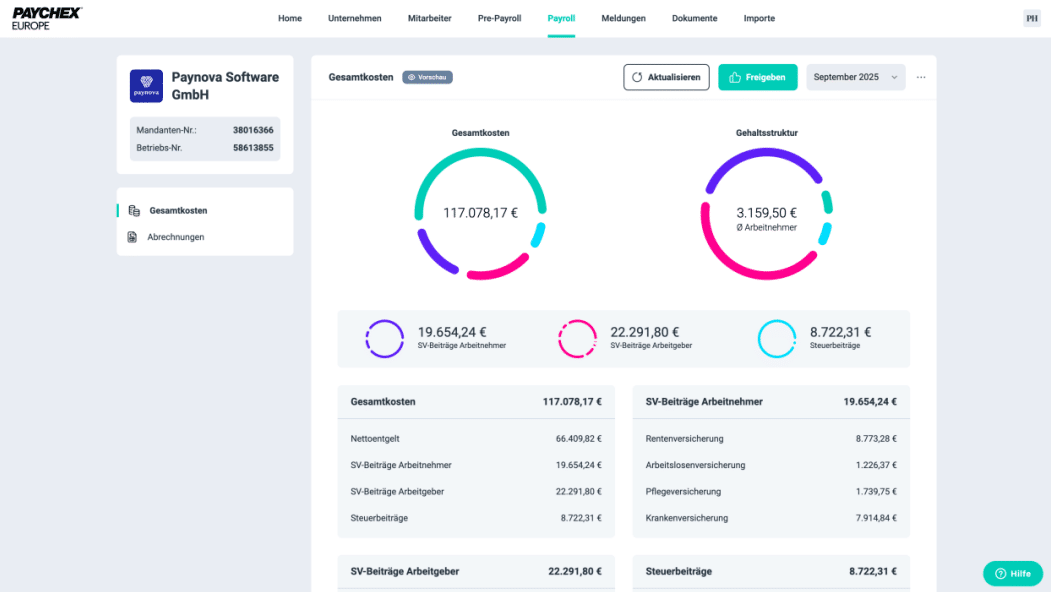This screenshot has width=1051, height=592.
Task: Select Abrechnungen in the sidebar
Action: (205, 237)
